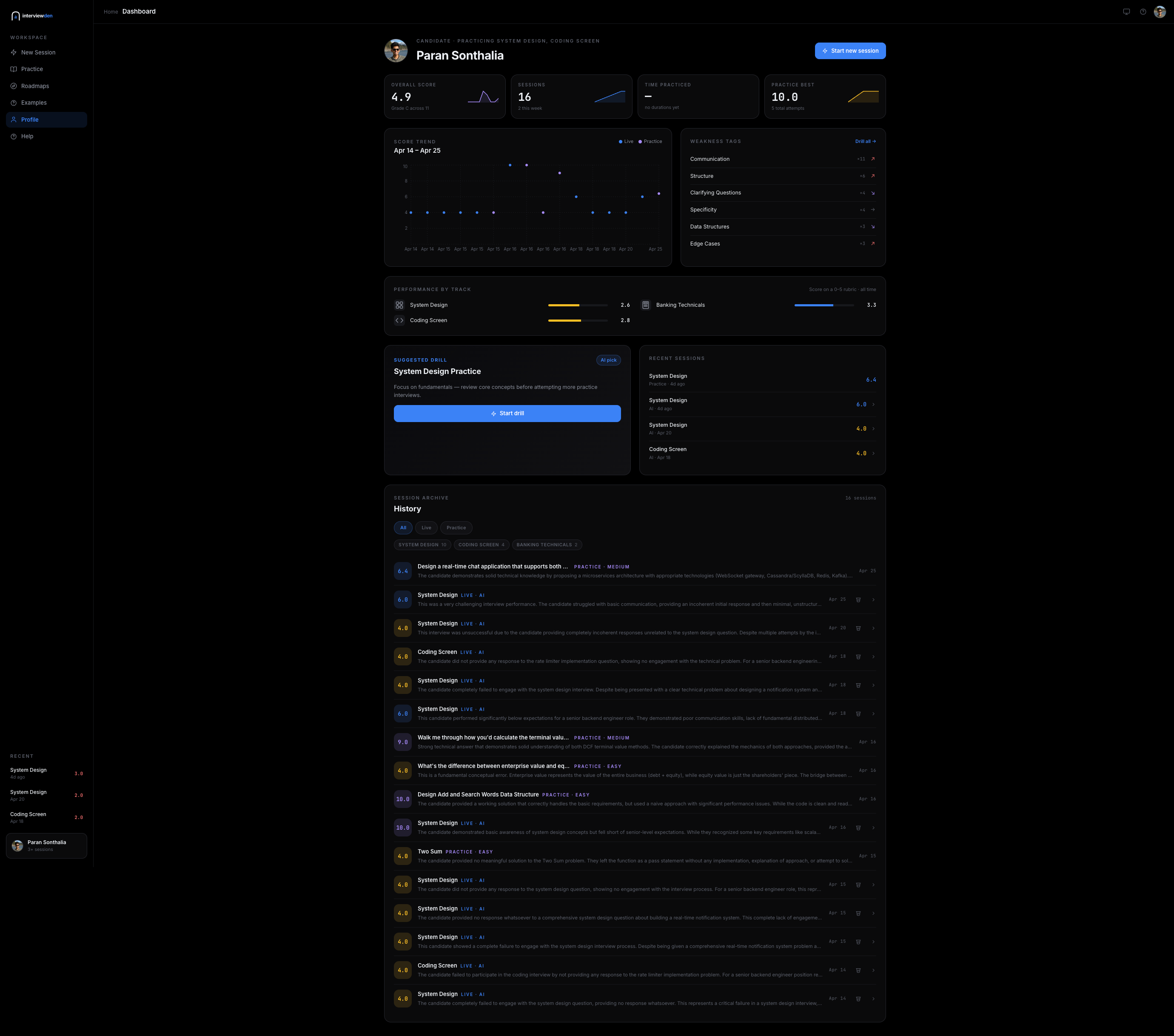1174x1036 pixels.
Task: Filter history to Practice sessions
Action: pos(456,528)
